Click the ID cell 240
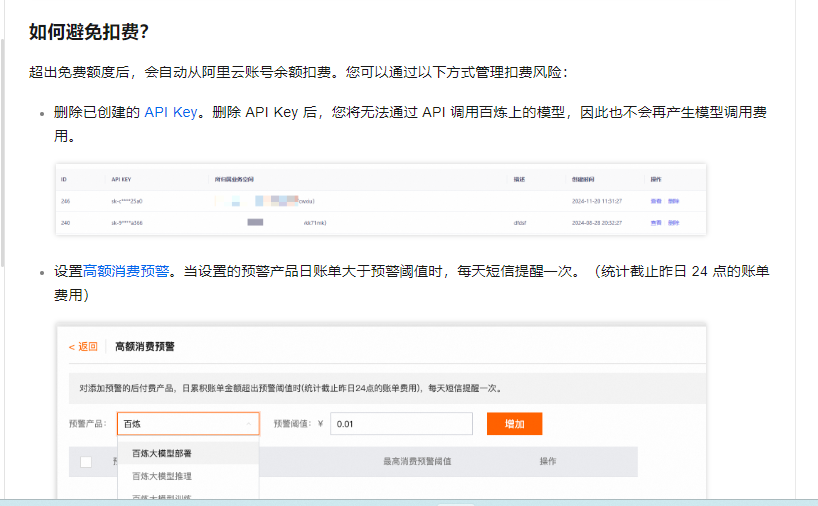Screen dimensions: 818x506 coord(65,223)
